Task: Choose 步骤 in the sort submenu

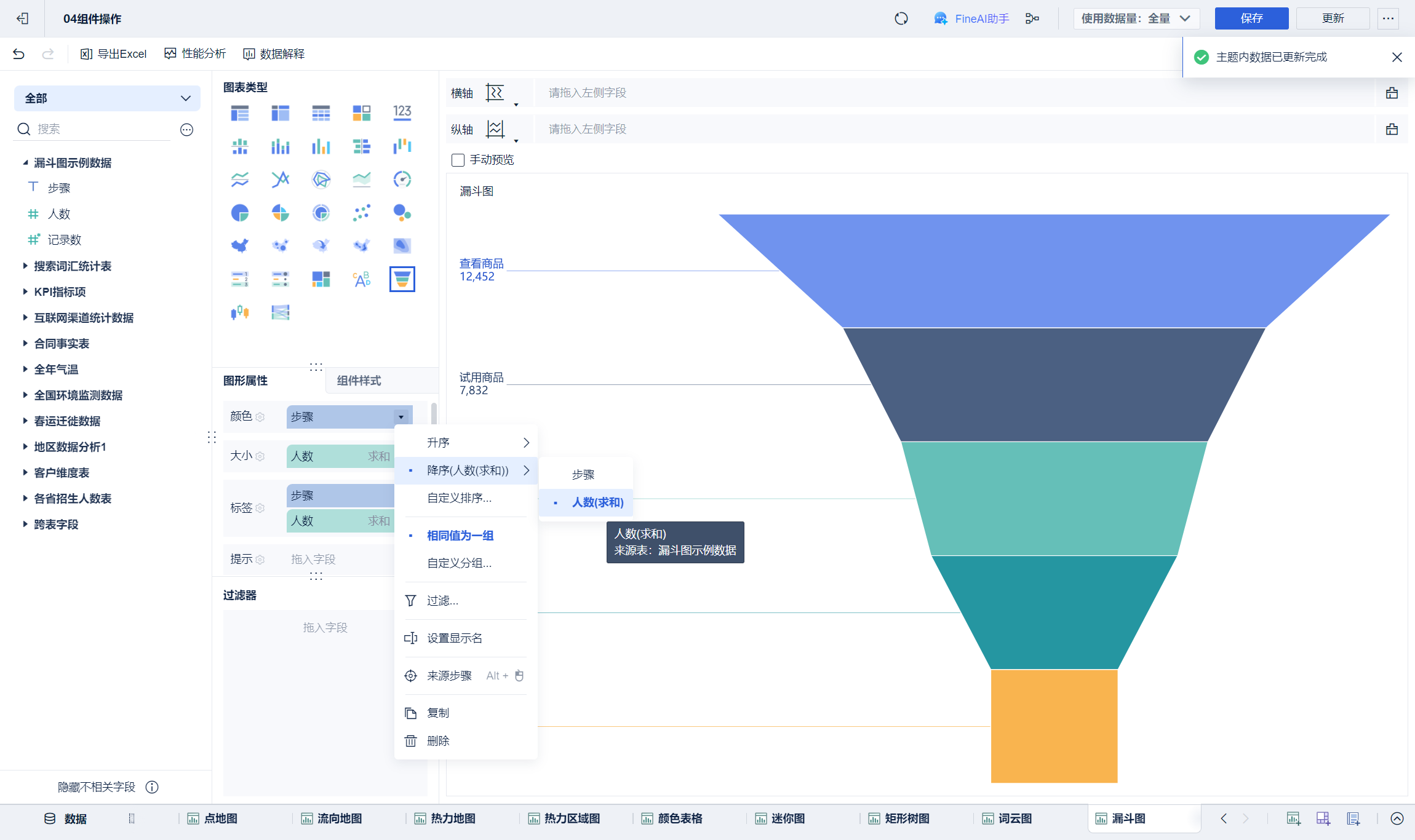Action: coord(583,475)
